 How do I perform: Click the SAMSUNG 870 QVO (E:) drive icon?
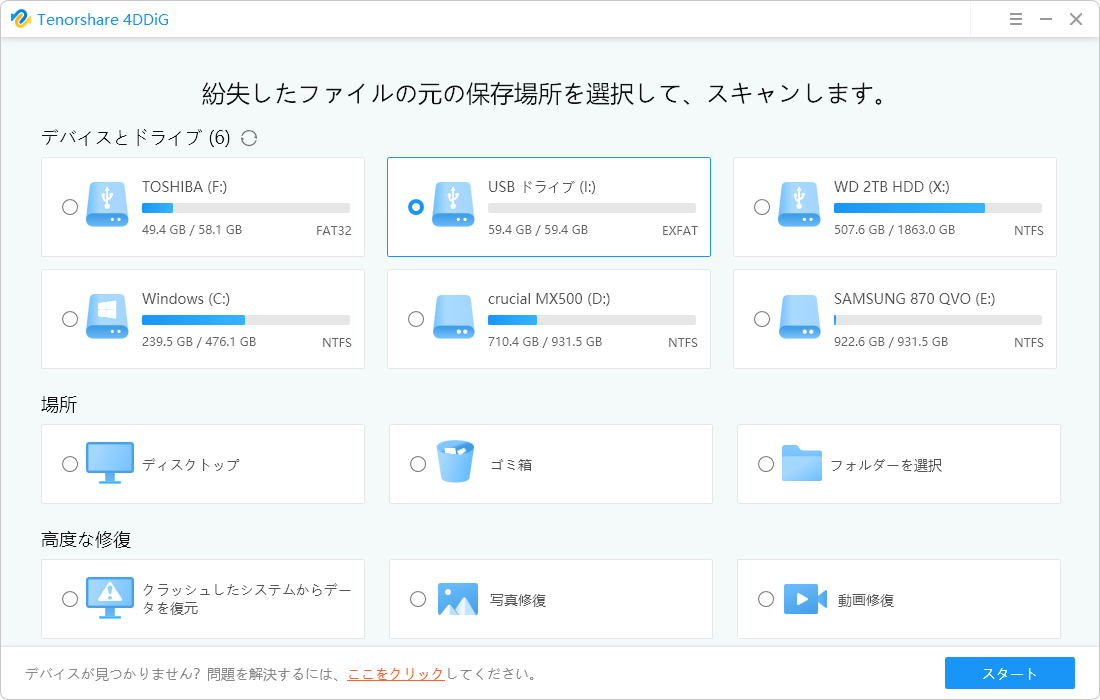pyautogui.click(x=799, y=316)
